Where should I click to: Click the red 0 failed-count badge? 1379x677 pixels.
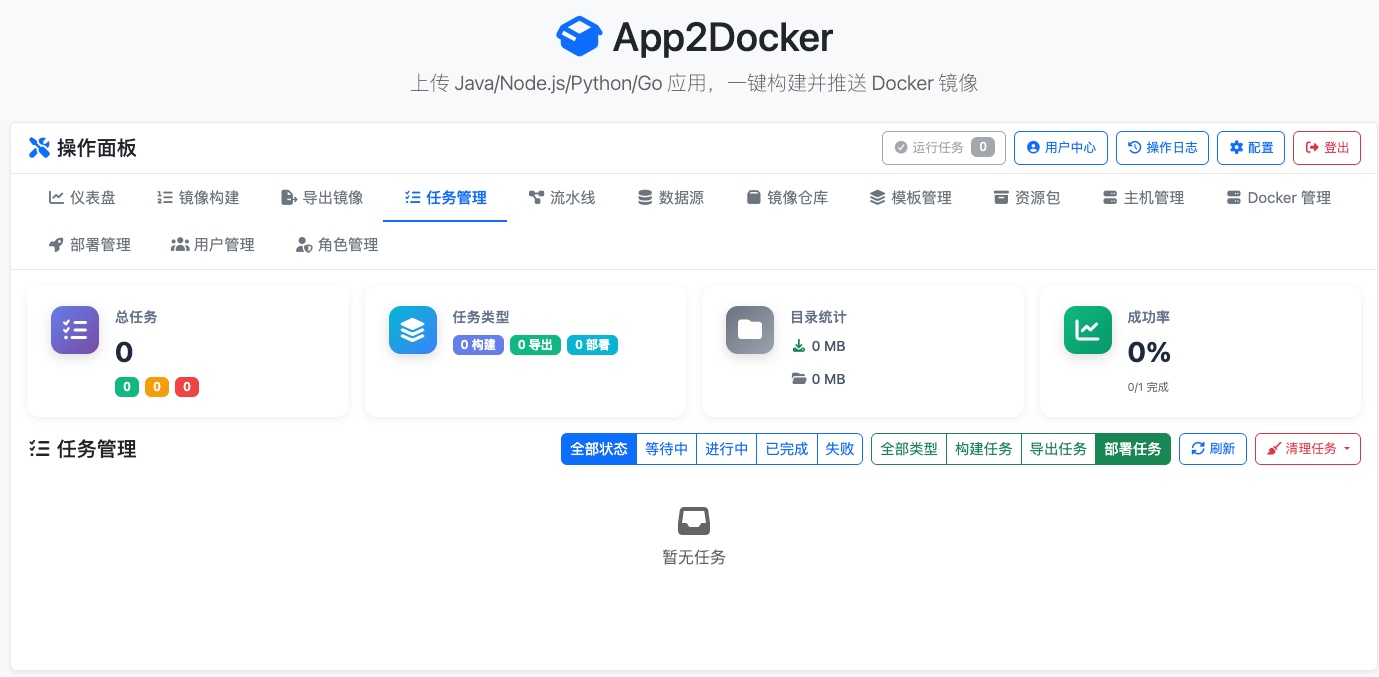pos(187,387)
